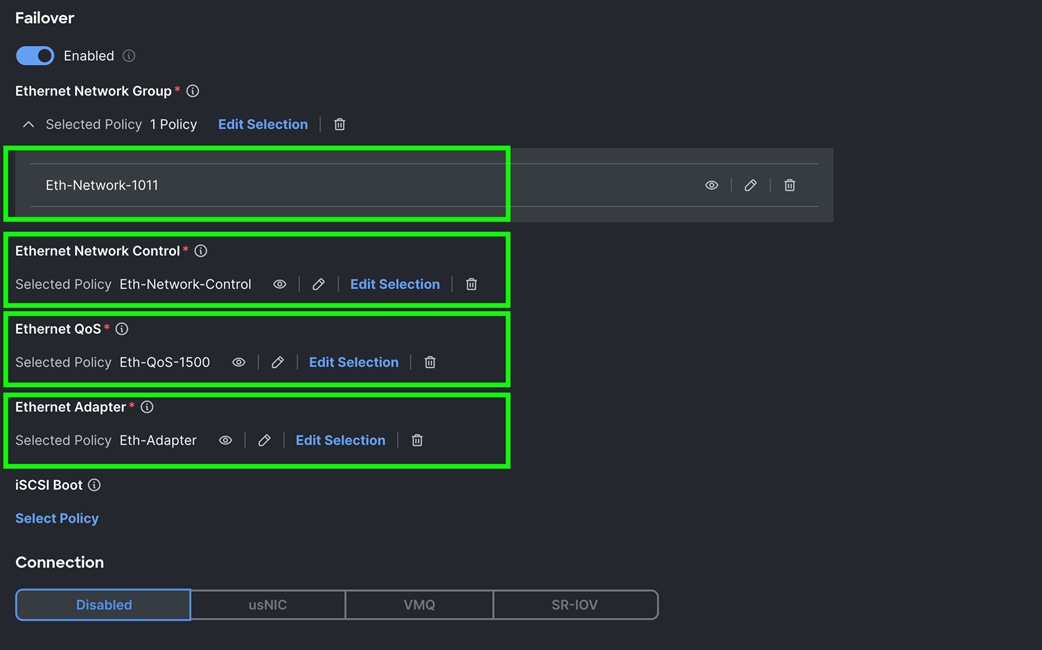The width and height of the screenshot is (1042, 650).
Task: Click the Eth-Network-Control policy name
Action: (185, 284)
